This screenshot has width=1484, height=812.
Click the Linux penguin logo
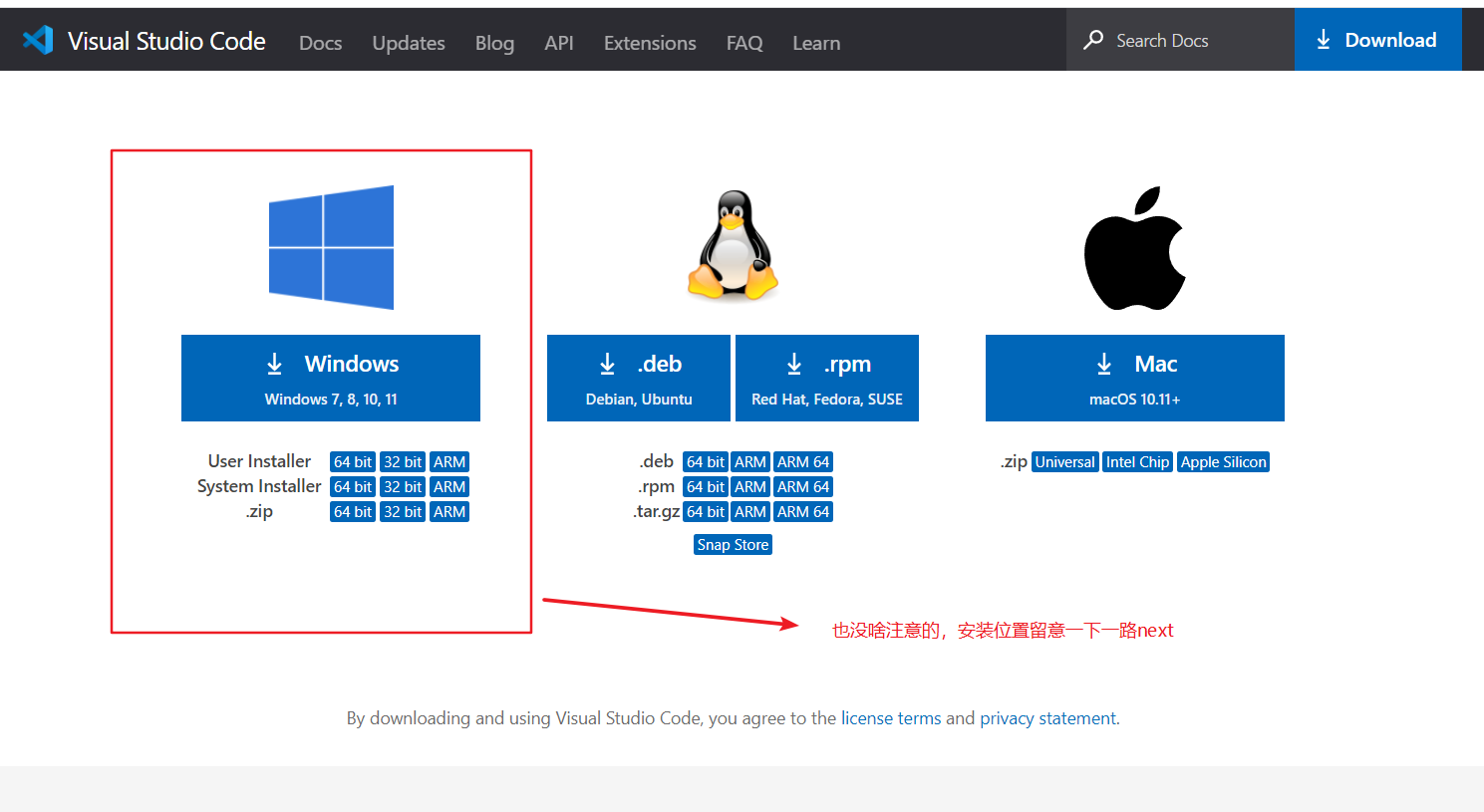733,244
